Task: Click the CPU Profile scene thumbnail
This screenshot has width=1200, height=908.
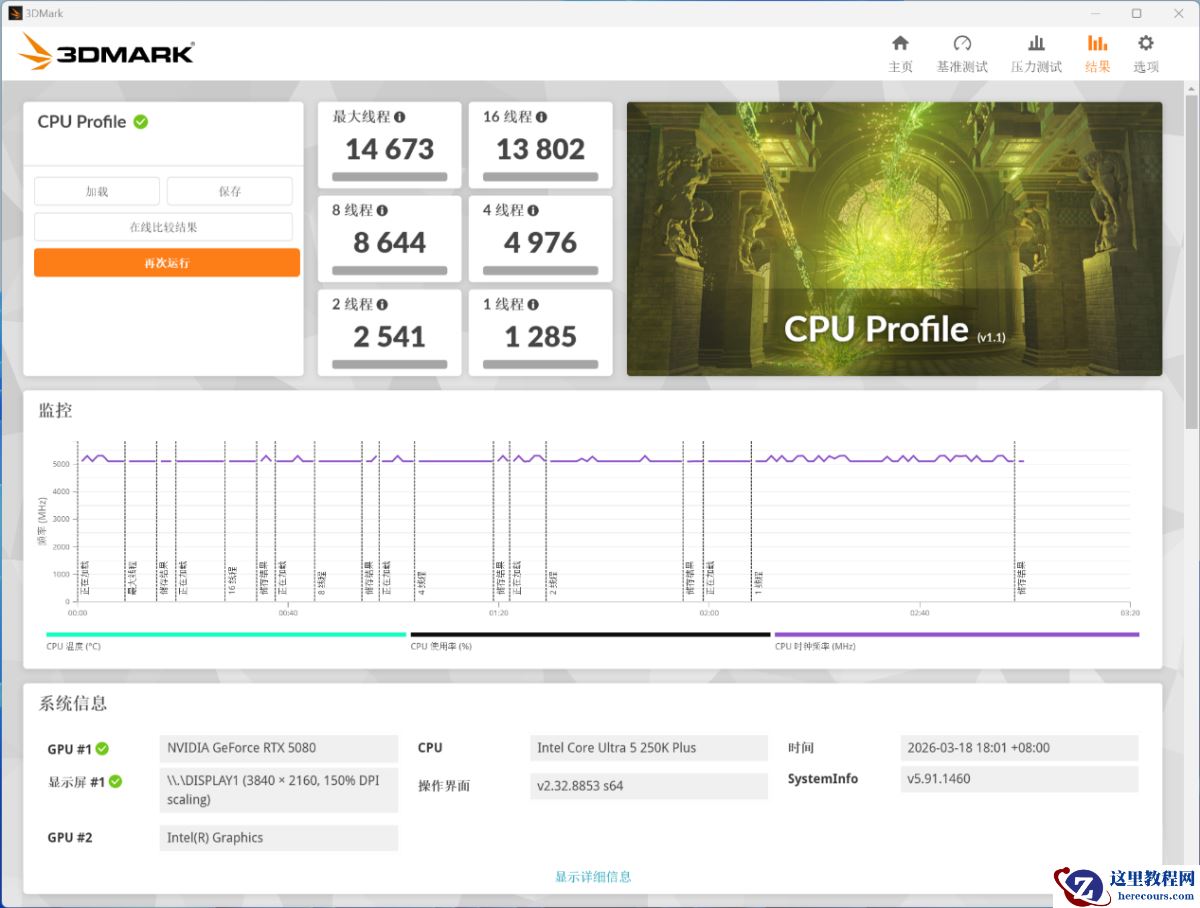Action: pos(894,239)
